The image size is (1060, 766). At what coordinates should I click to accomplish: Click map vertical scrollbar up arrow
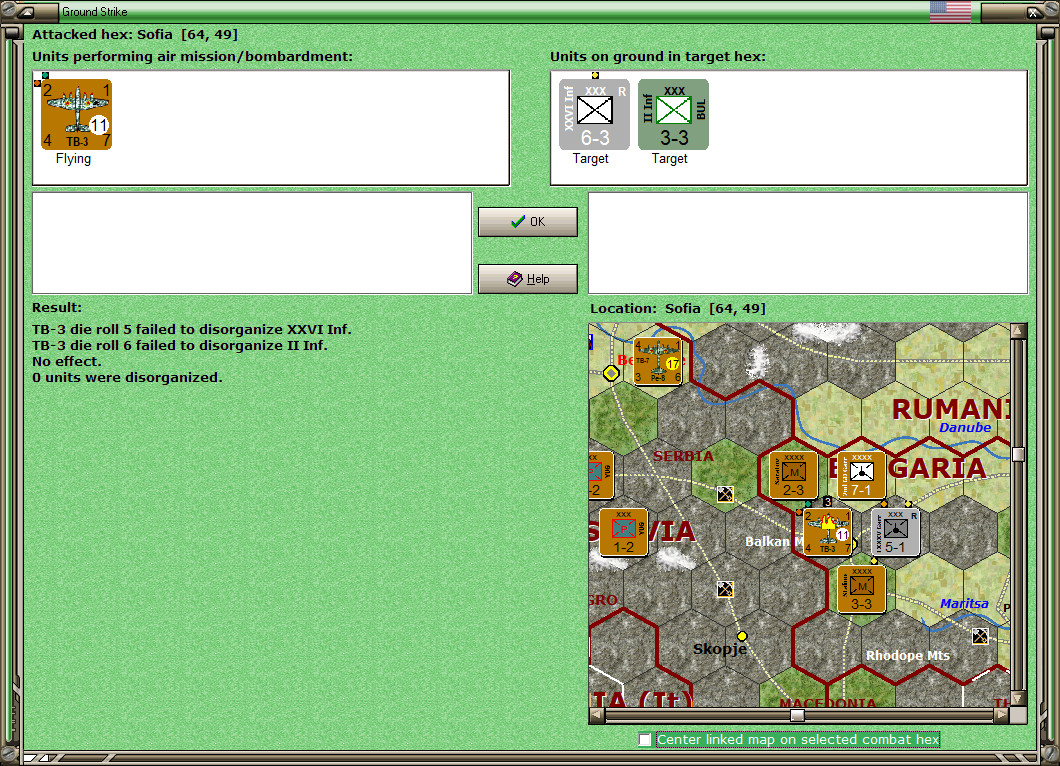coord(1018,331)
